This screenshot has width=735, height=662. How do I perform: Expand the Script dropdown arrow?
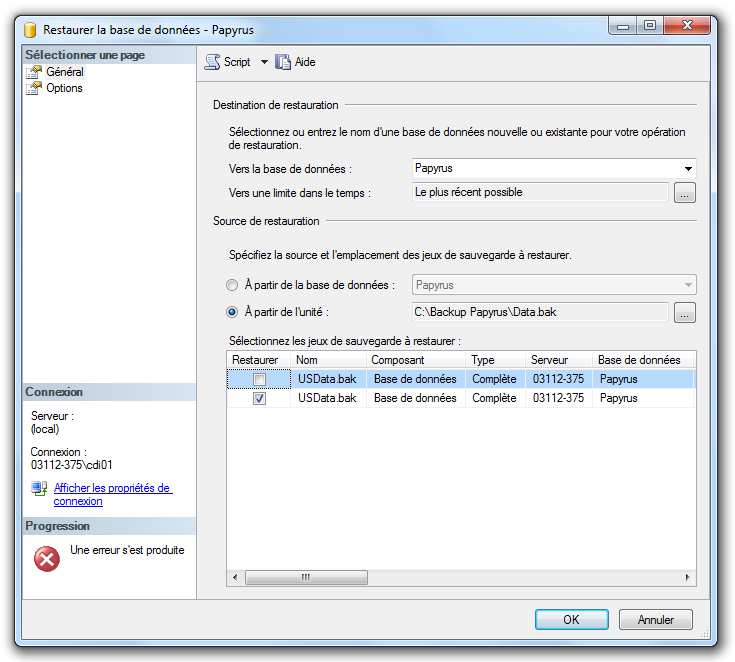click(x=264, y=62)
